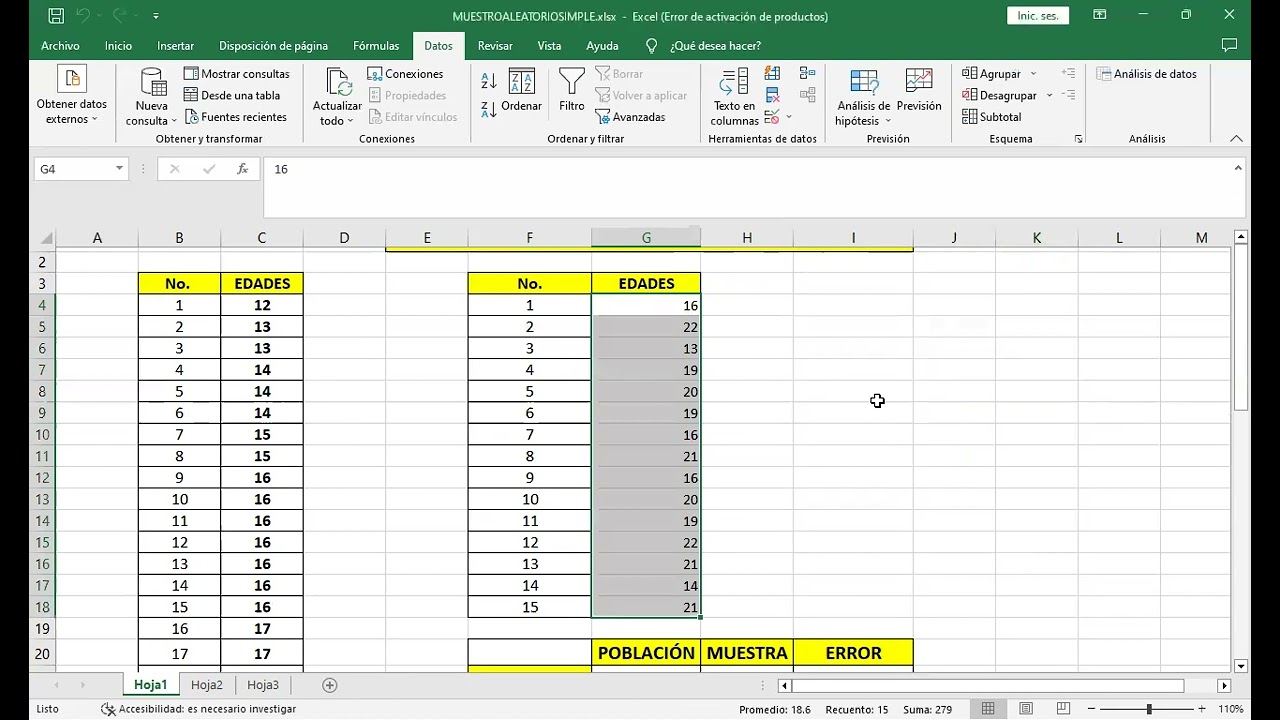Open the Vista tab
Image resolution: width=1280 pixels, height=720 pixels.
[x=549, y=46]
